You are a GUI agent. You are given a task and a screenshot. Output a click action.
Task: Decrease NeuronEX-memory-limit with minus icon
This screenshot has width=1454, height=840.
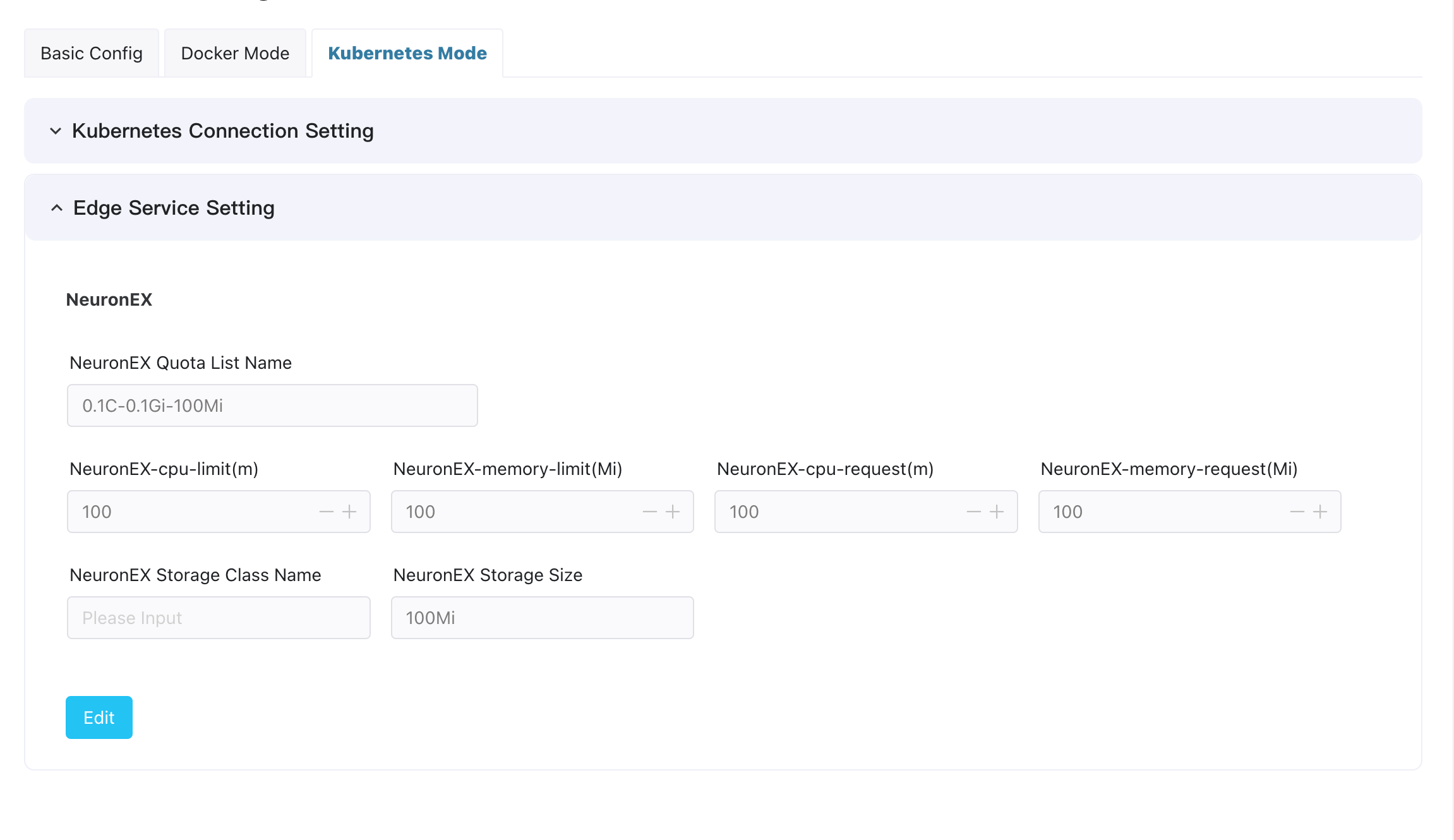649,512
